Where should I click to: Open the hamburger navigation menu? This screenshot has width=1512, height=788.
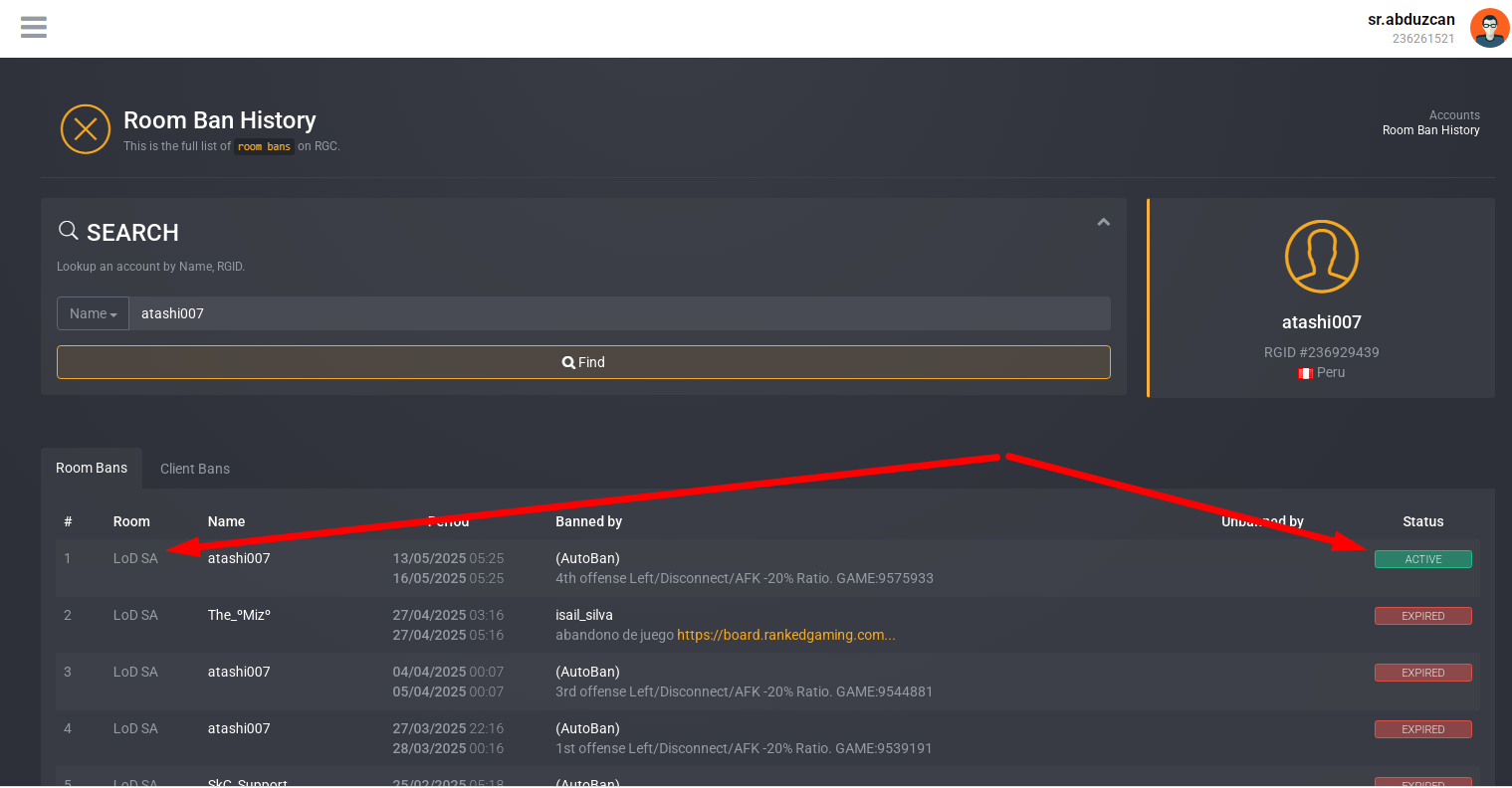tap(34, 27)
